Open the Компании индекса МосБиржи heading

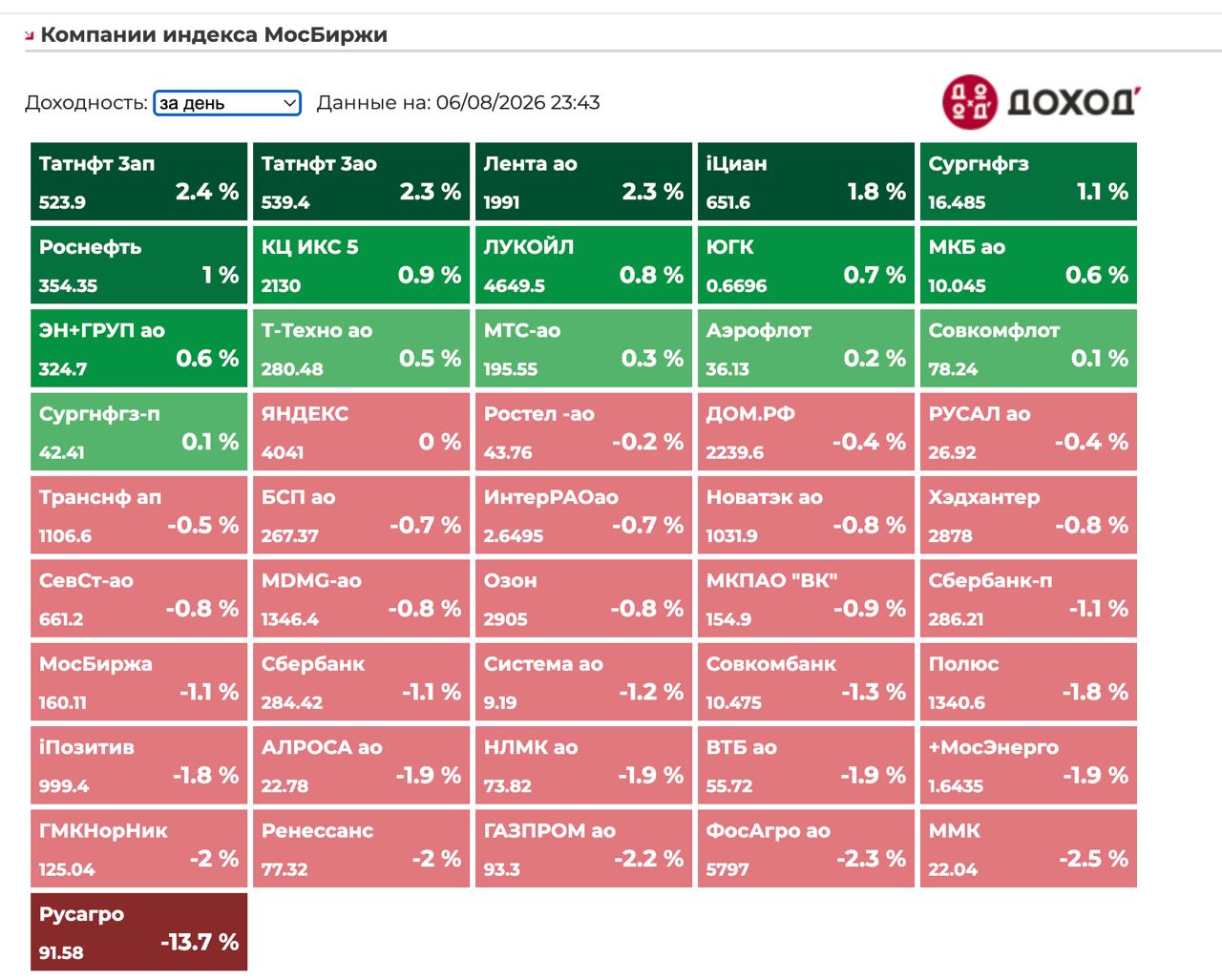click(x=214, y=34)
